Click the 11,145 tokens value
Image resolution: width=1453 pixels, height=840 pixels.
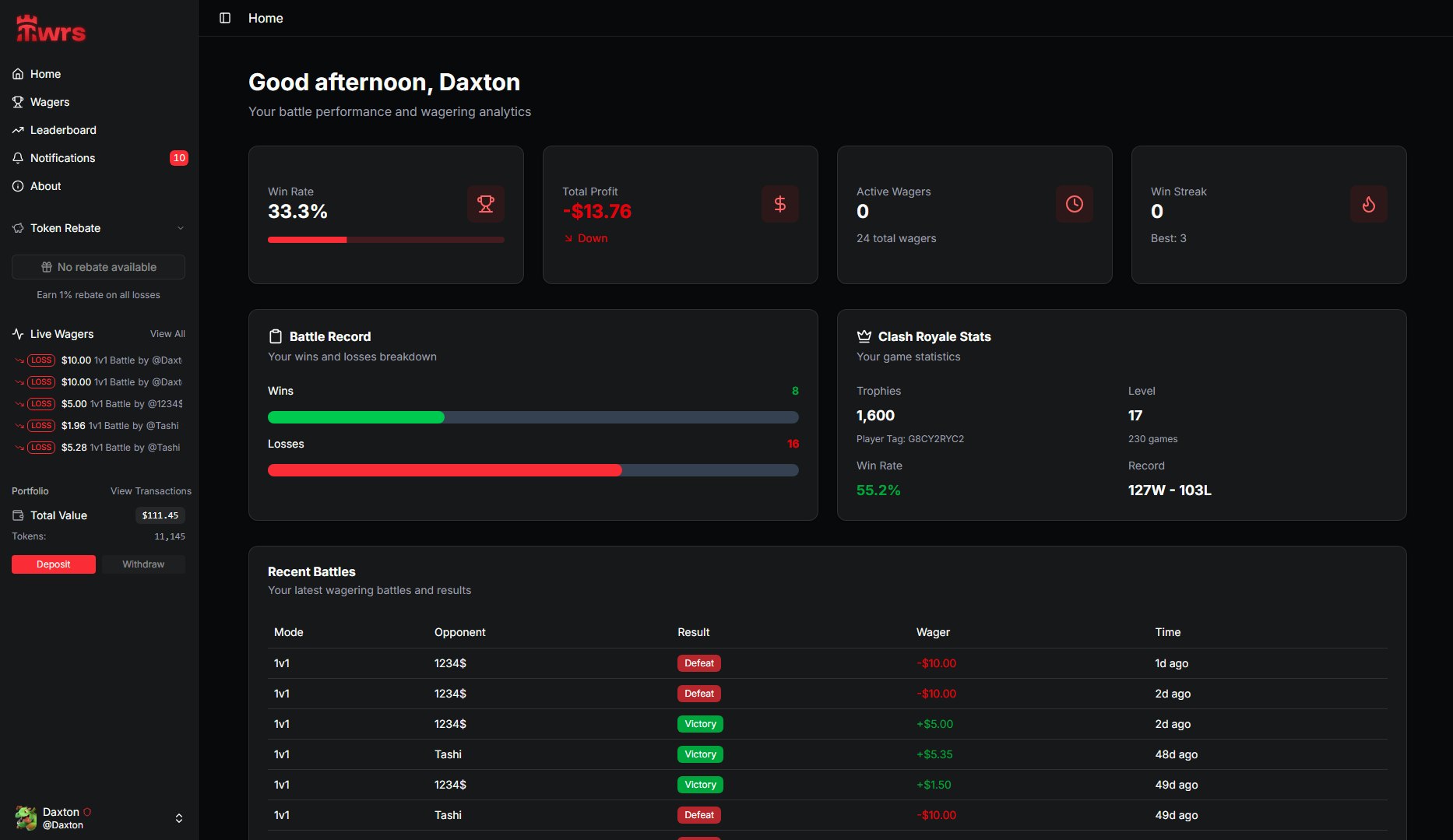(x=170, y=536)
